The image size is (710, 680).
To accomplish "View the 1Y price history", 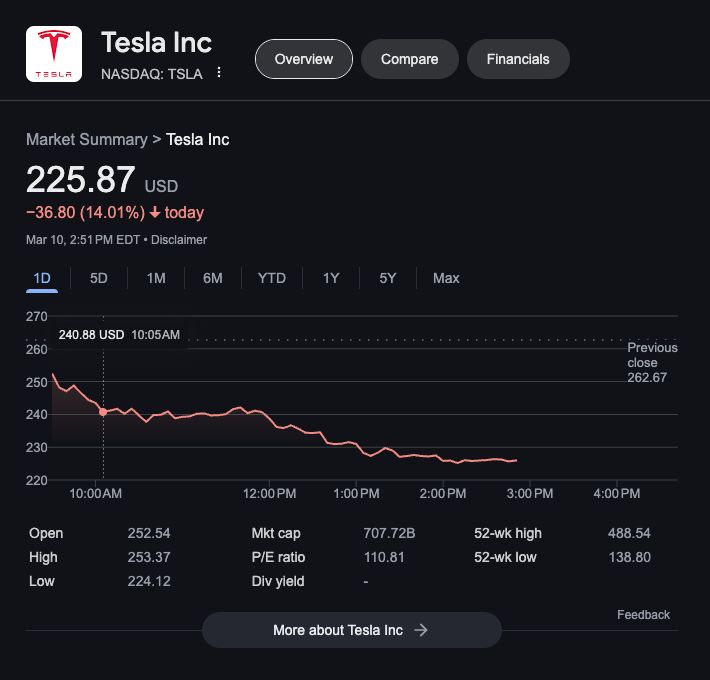I will click(331, 278).
